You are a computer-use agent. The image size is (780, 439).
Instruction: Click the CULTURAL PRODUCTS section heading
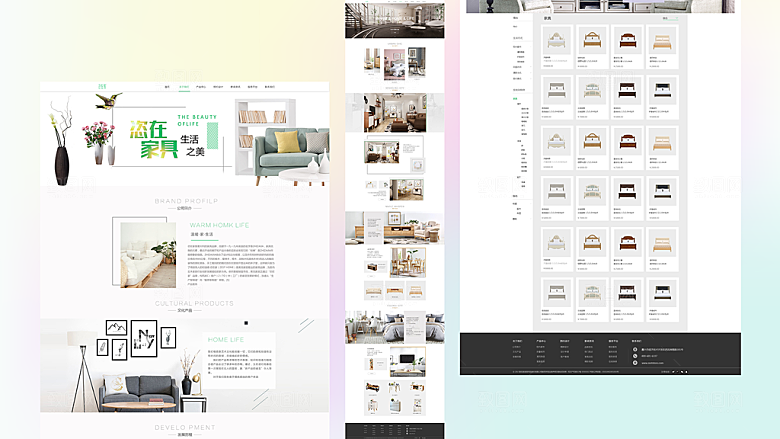[194, 303]
